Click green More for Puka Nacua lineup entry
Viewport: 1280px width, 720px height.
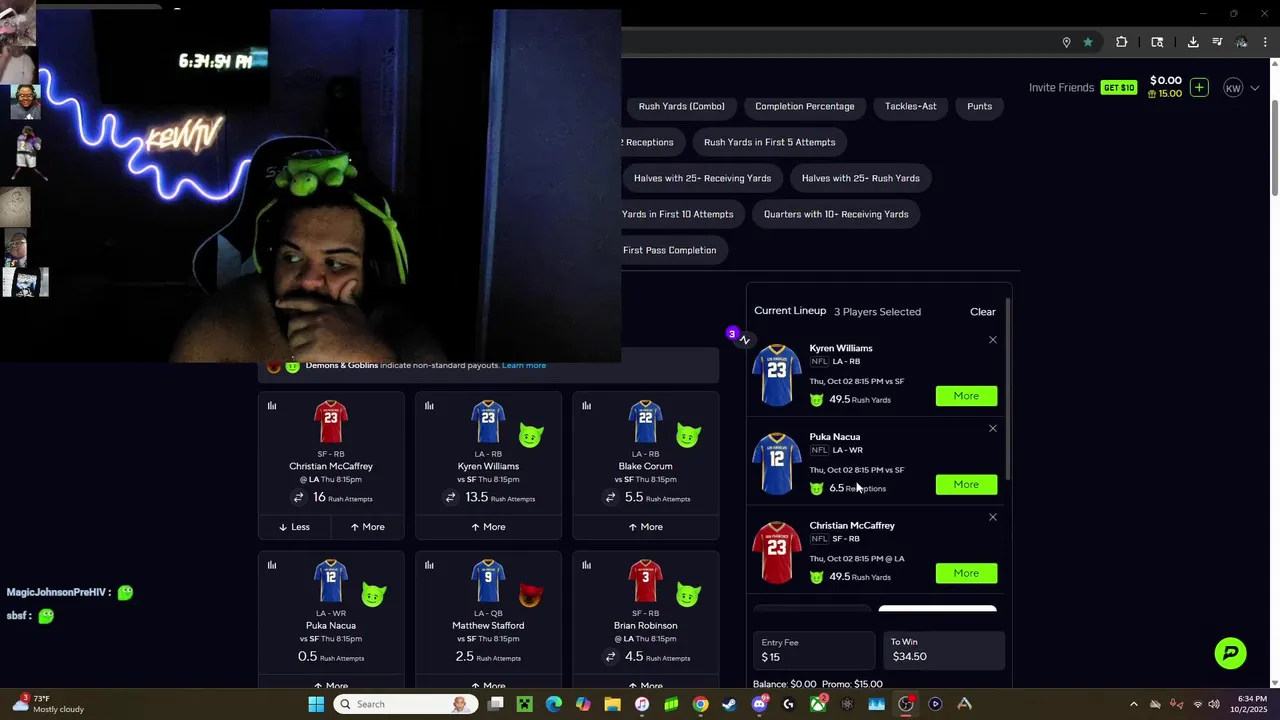(x=966, y=485)
